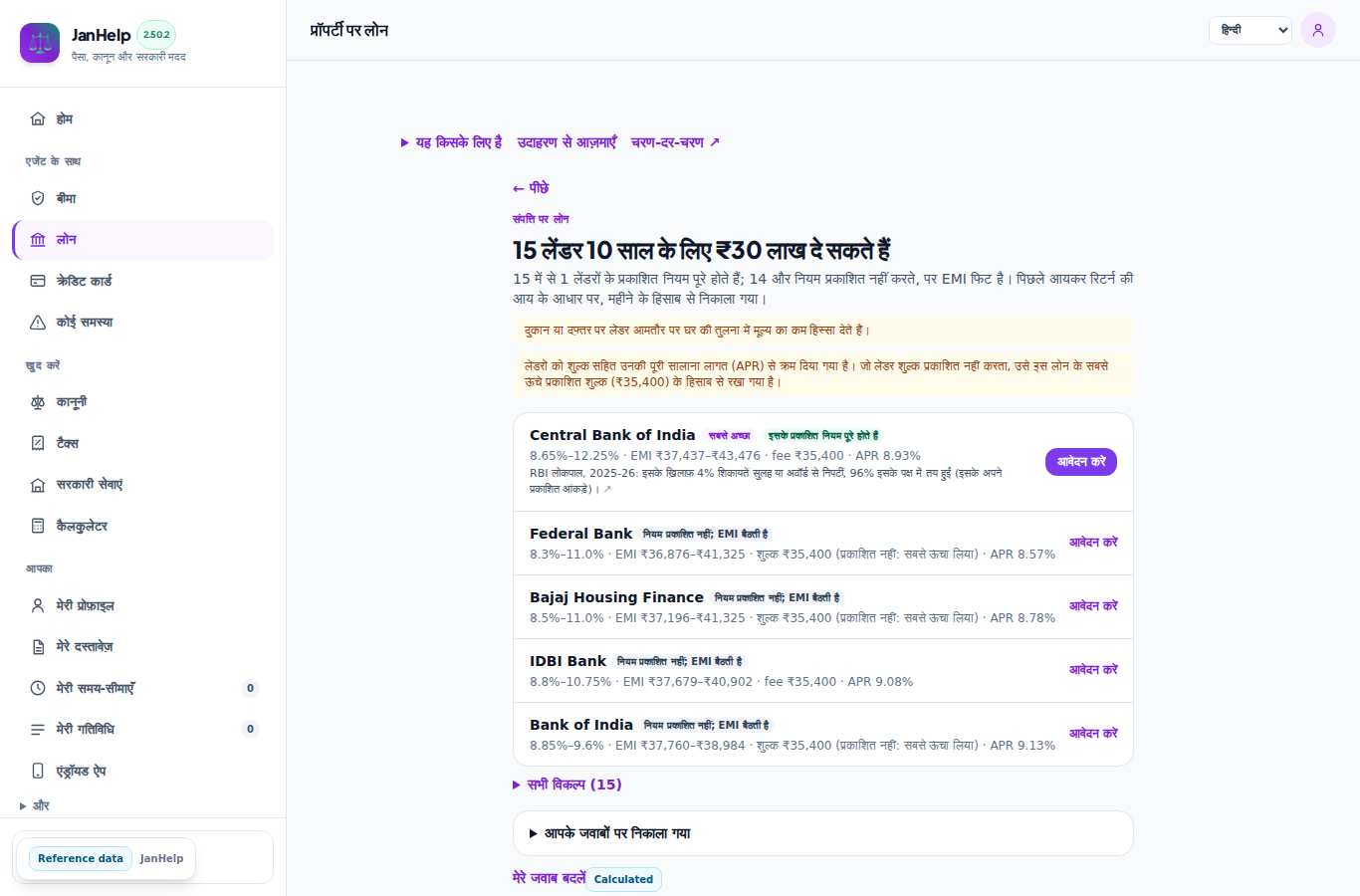Open the कैलकुलेटर sidebar item
Screen dimensions: 1360x896
pyautogui.click(x=142, y=526)
